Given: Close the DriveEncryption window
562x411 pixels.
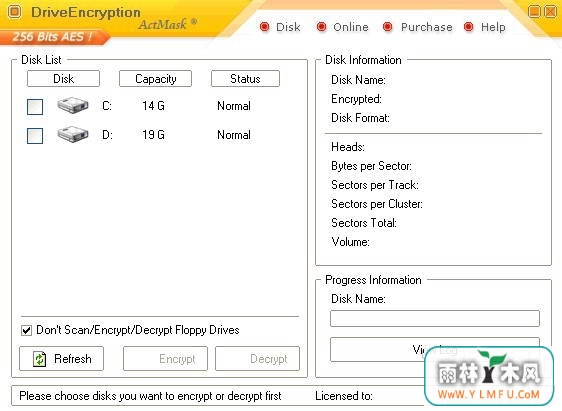Looking at the screenshot, I should (x=550, y=11).
